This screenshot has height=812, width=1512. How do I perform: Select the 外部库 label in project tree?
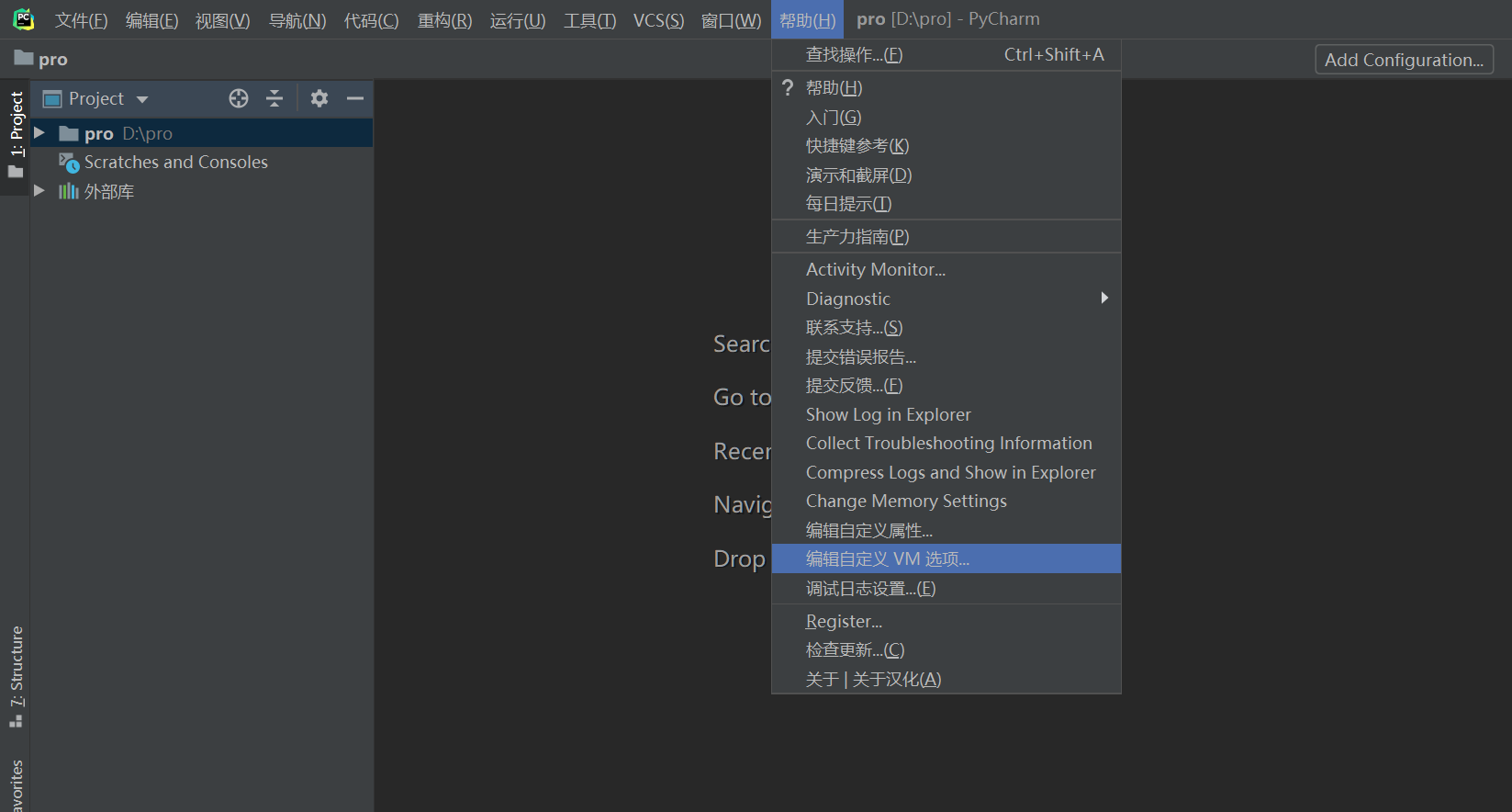(109, 191)
